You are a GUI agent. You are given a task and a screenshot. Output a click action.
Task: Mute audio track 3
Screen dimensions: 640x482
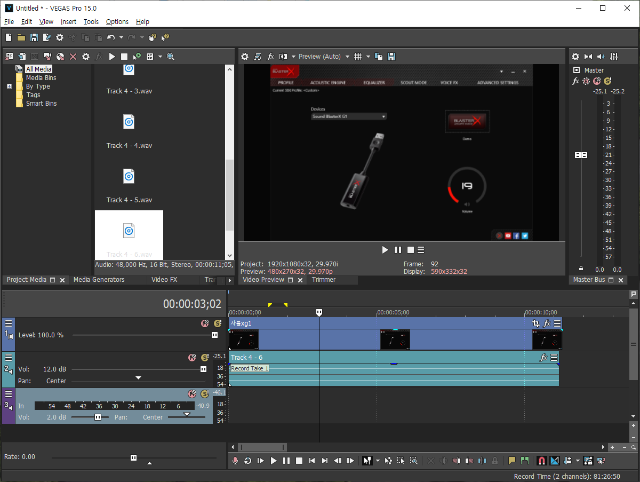point(192,394)
